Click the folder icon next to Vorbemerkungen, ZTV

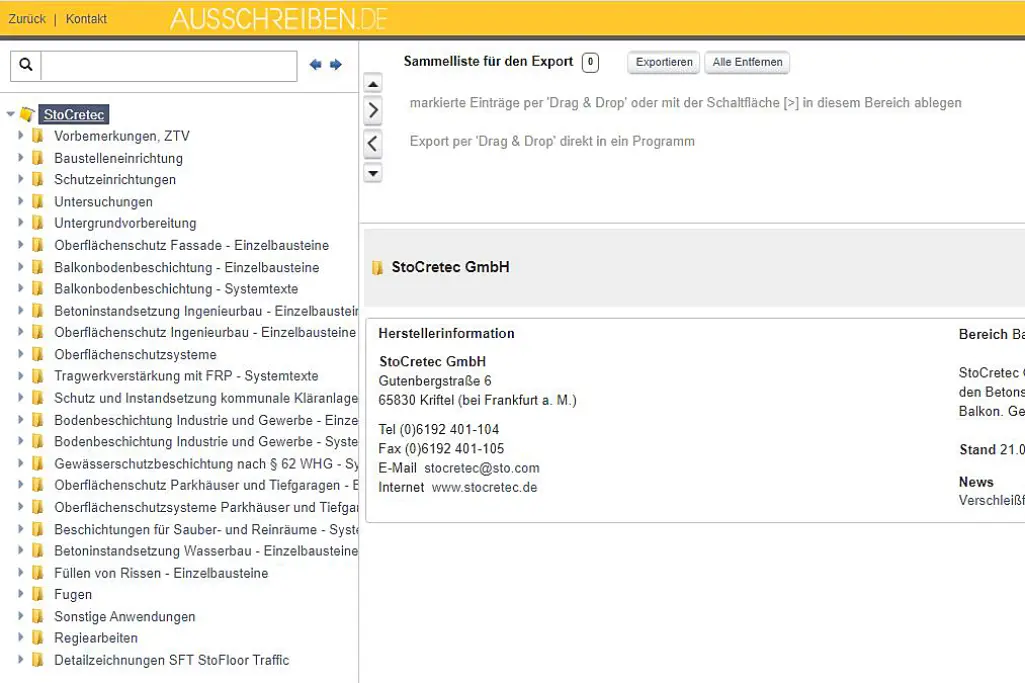coord(37,136)
